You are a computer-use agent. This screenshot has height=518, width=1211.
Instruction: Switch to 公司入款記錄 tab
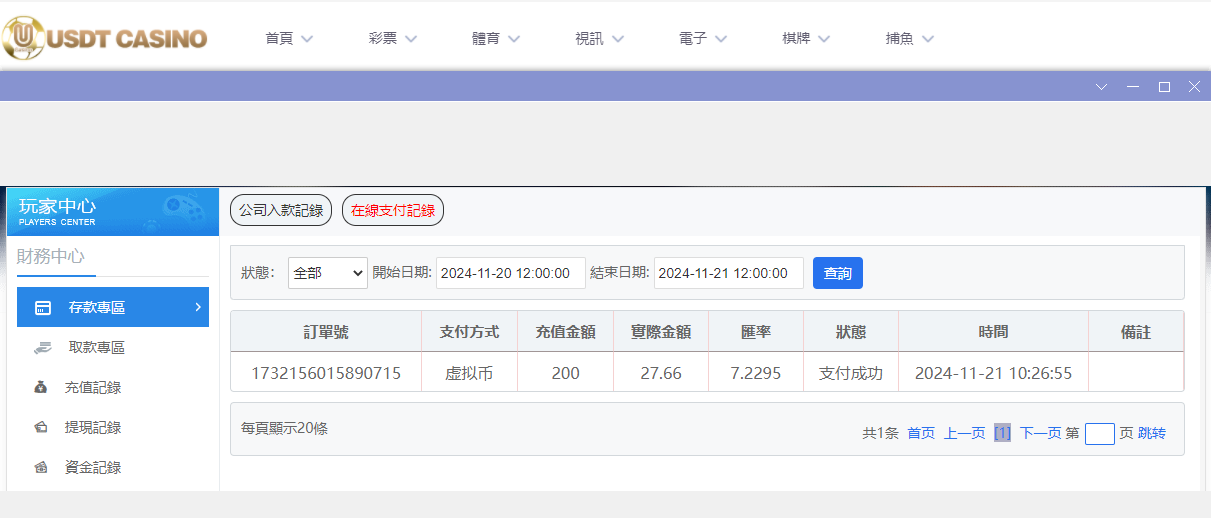tap(281, 210)
